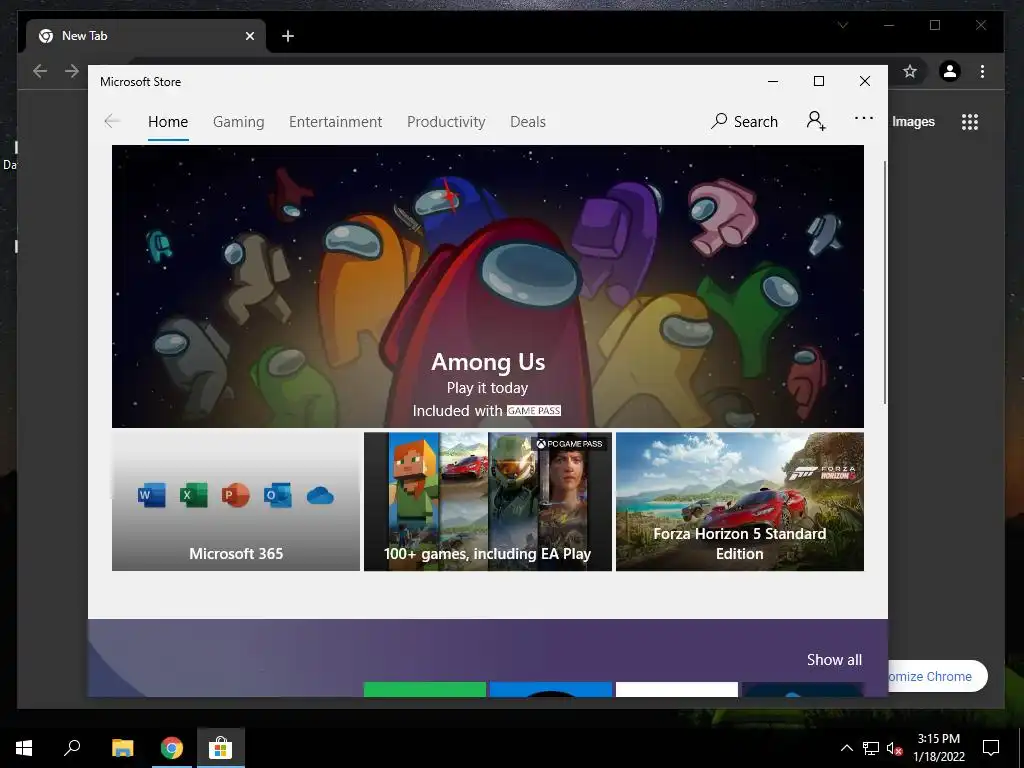Open the Home tab in Microsoft Store
The image size is (1024, 768).
(168, 121)
